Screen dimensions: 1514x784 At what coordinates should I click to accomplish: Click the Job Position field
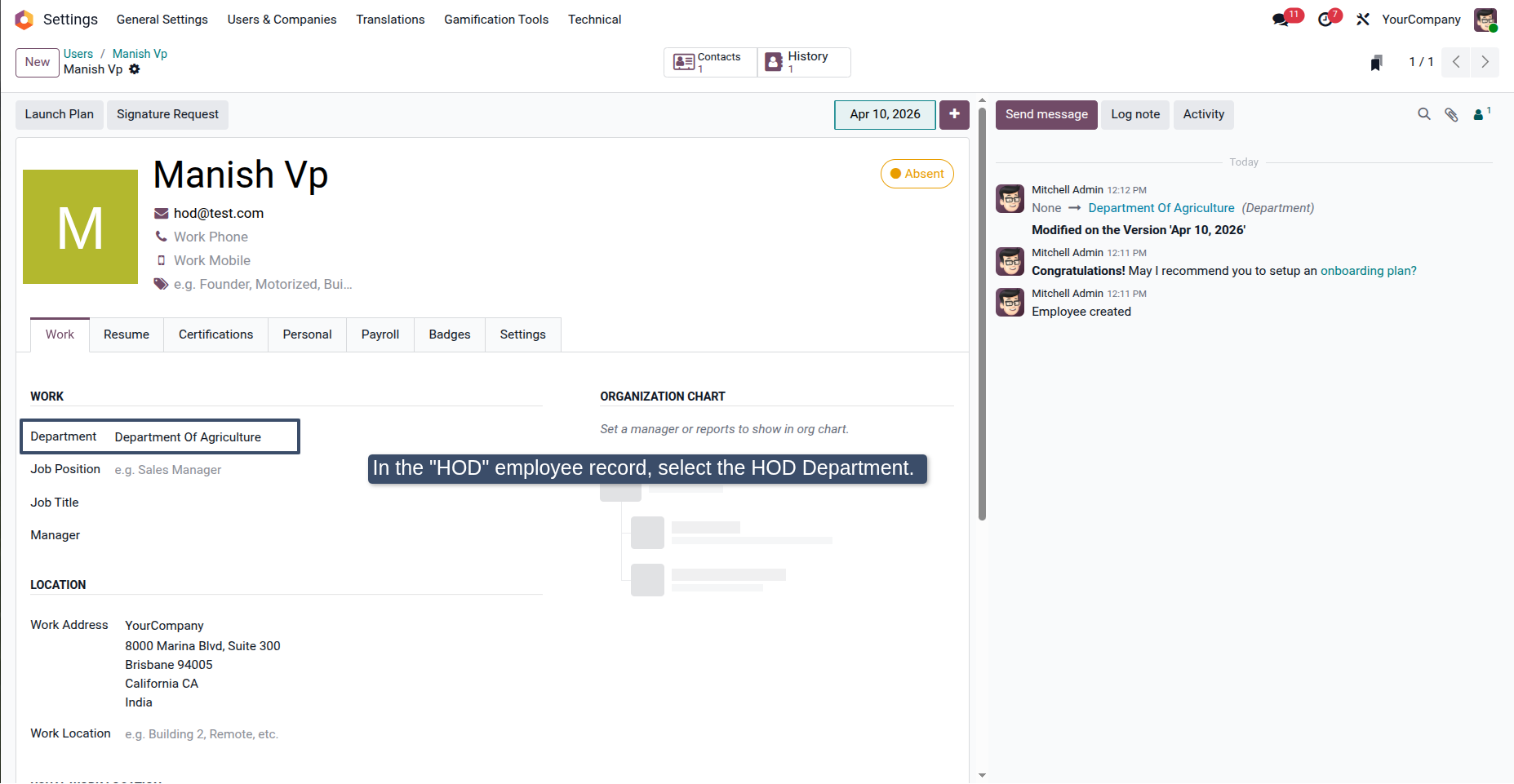326,470
